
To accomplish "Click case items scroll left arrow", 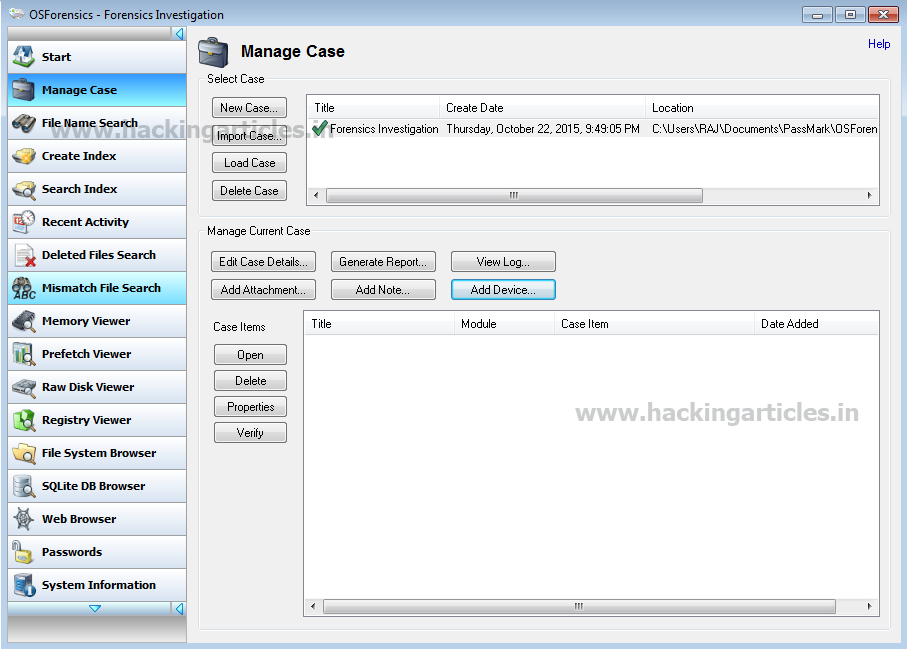I will coord(313,606).
